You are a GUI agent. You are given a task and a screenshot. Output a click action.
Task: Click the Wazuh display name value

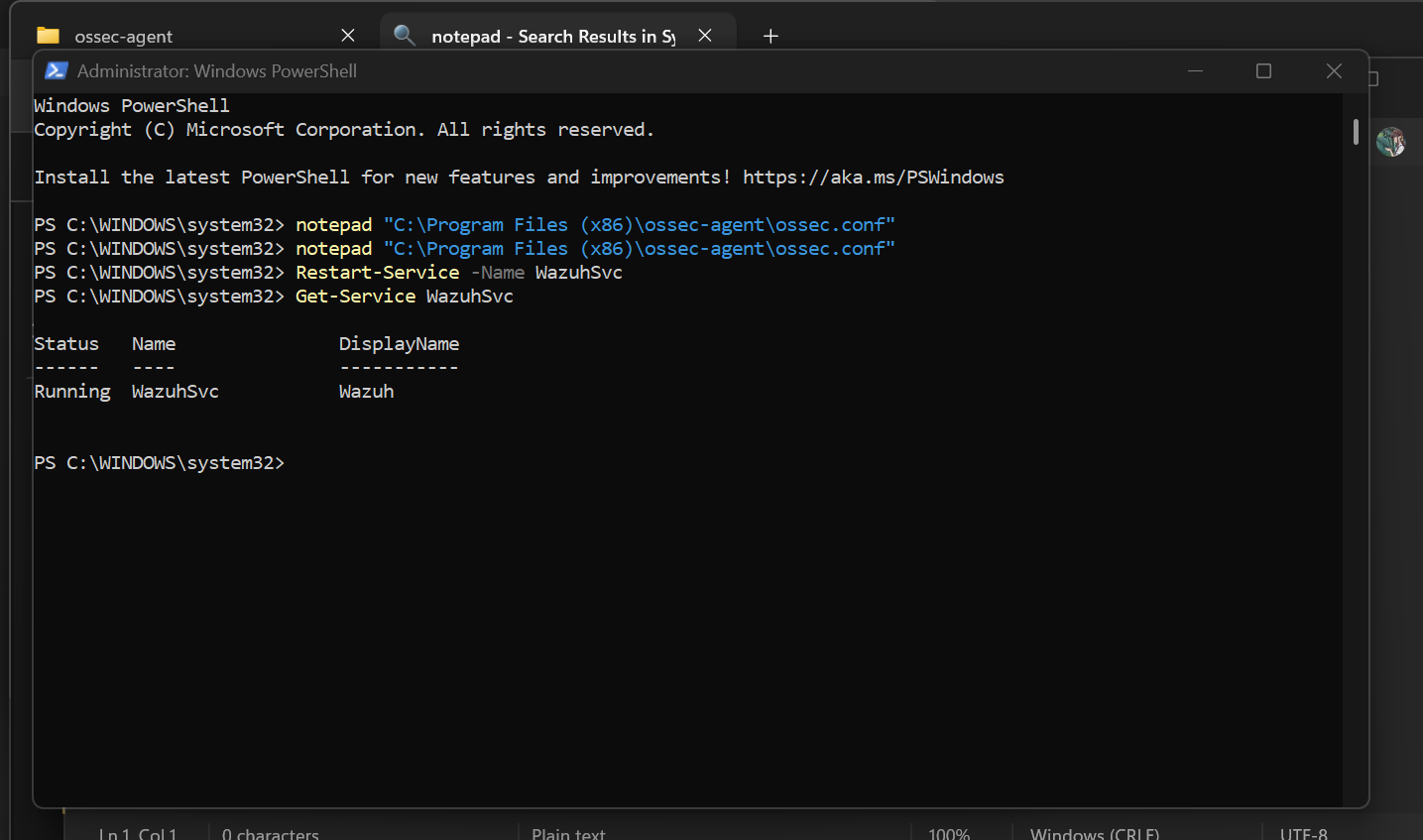[x=366, y=392]
